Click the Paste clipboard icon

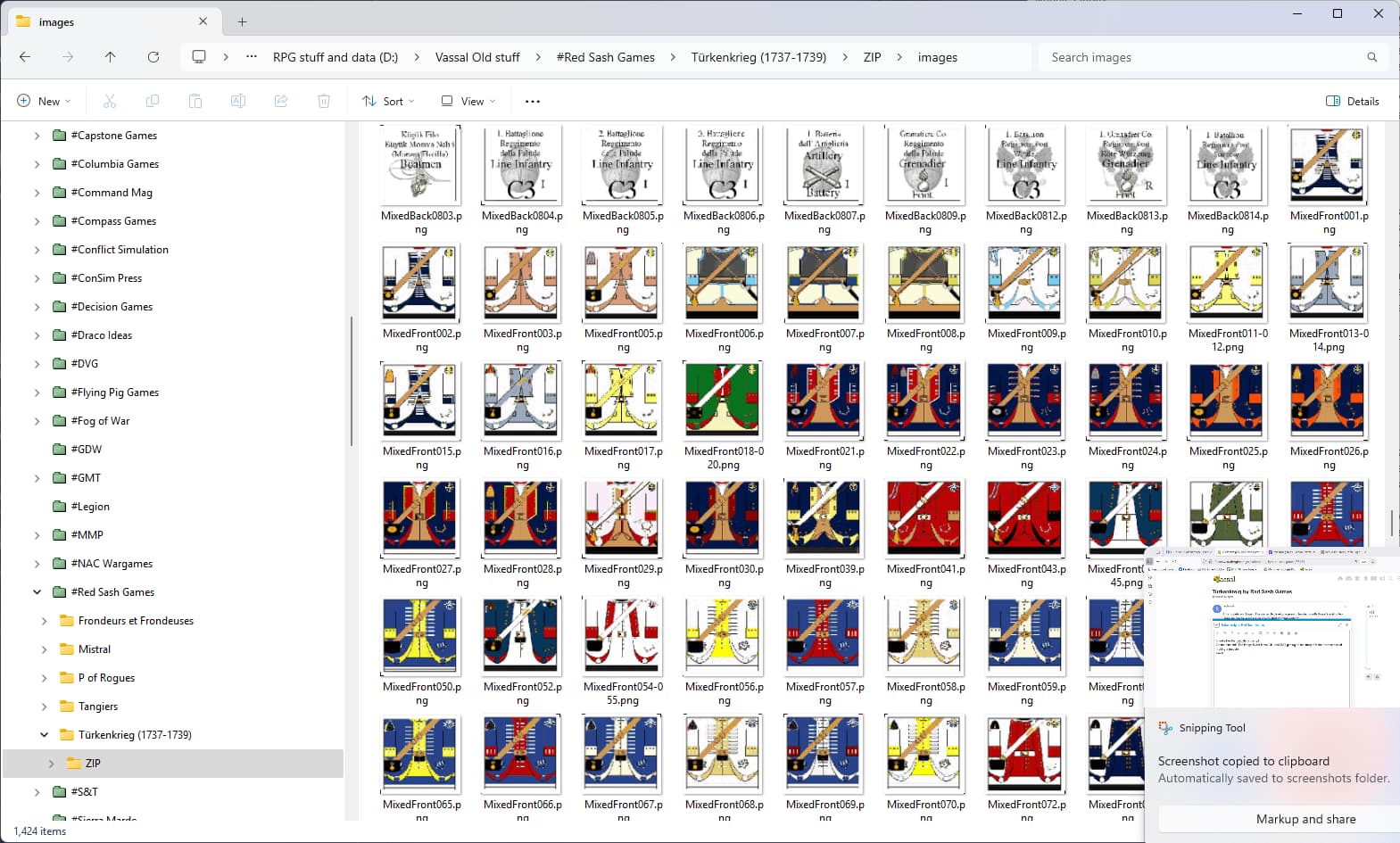click(x=195, y=101)
